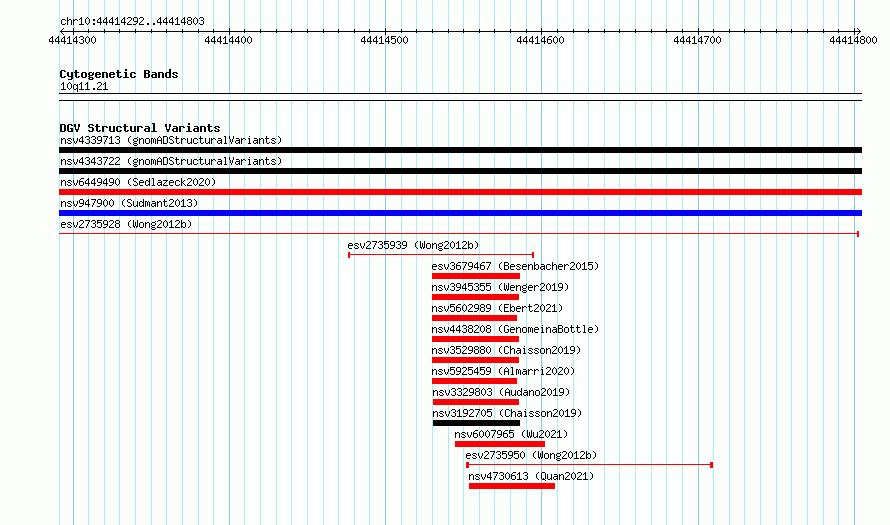The height and width of the screenshot is (525, 890).
Task: Click the red bar under nsv3529880
Action: (475, 360)
